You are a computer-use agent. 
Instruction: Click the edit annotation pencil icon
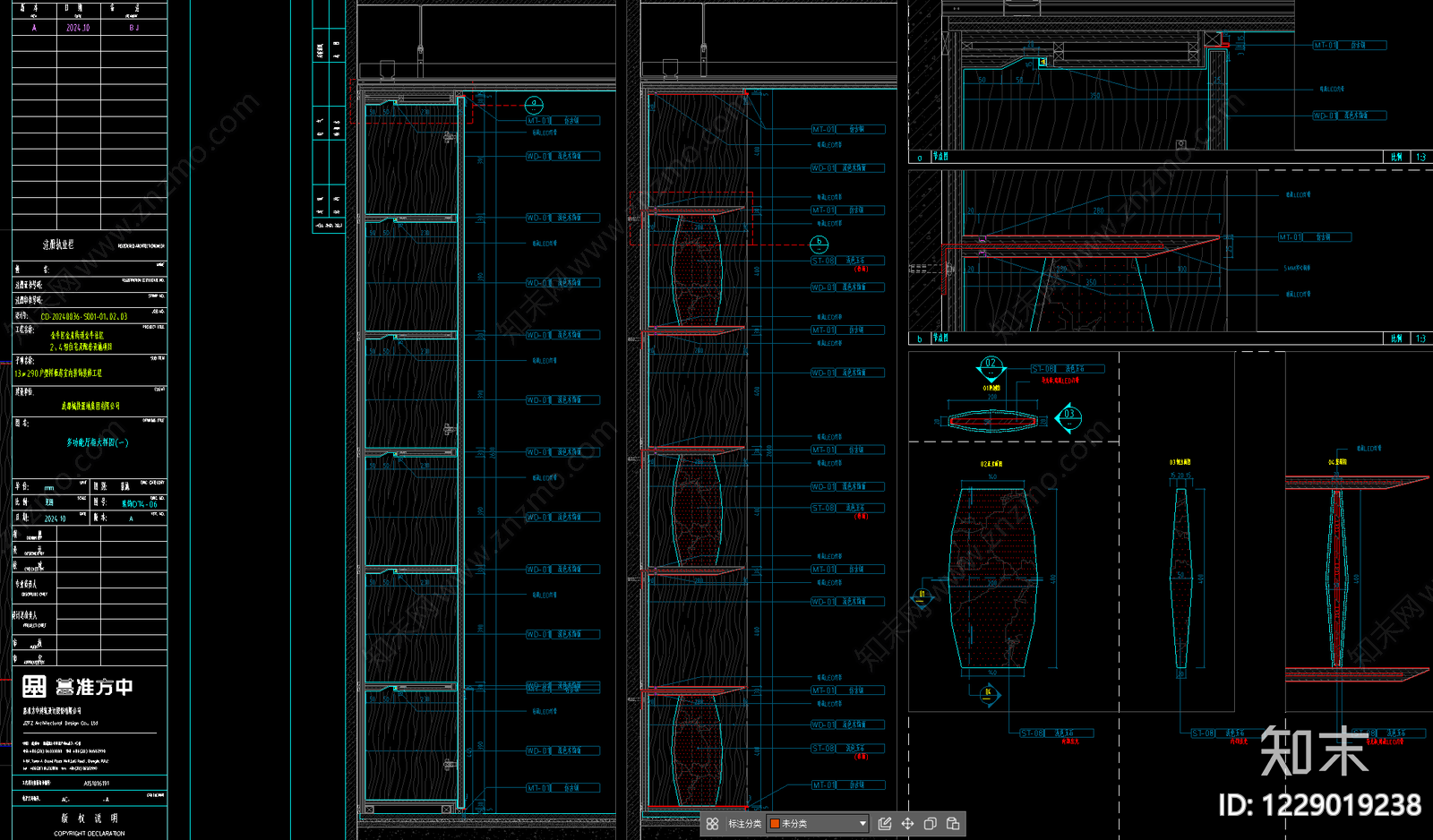click(x=885, y=824)
